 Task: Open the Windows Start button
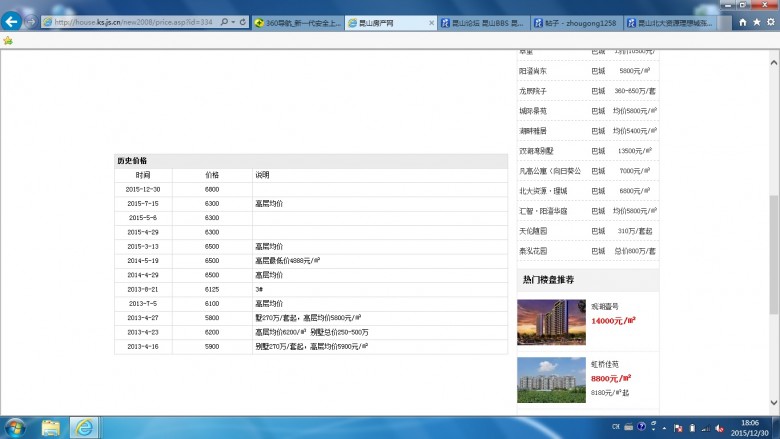point(14,427)
